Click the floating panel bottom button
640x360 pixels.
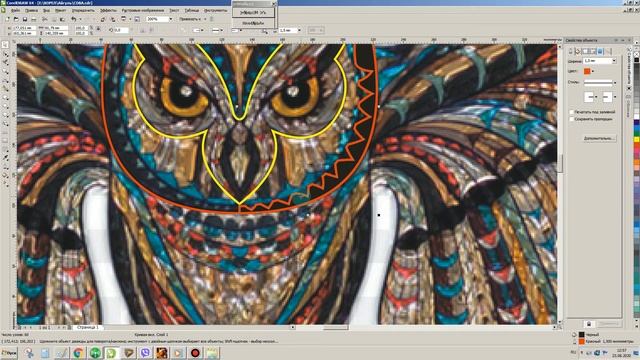click(253, 23)
